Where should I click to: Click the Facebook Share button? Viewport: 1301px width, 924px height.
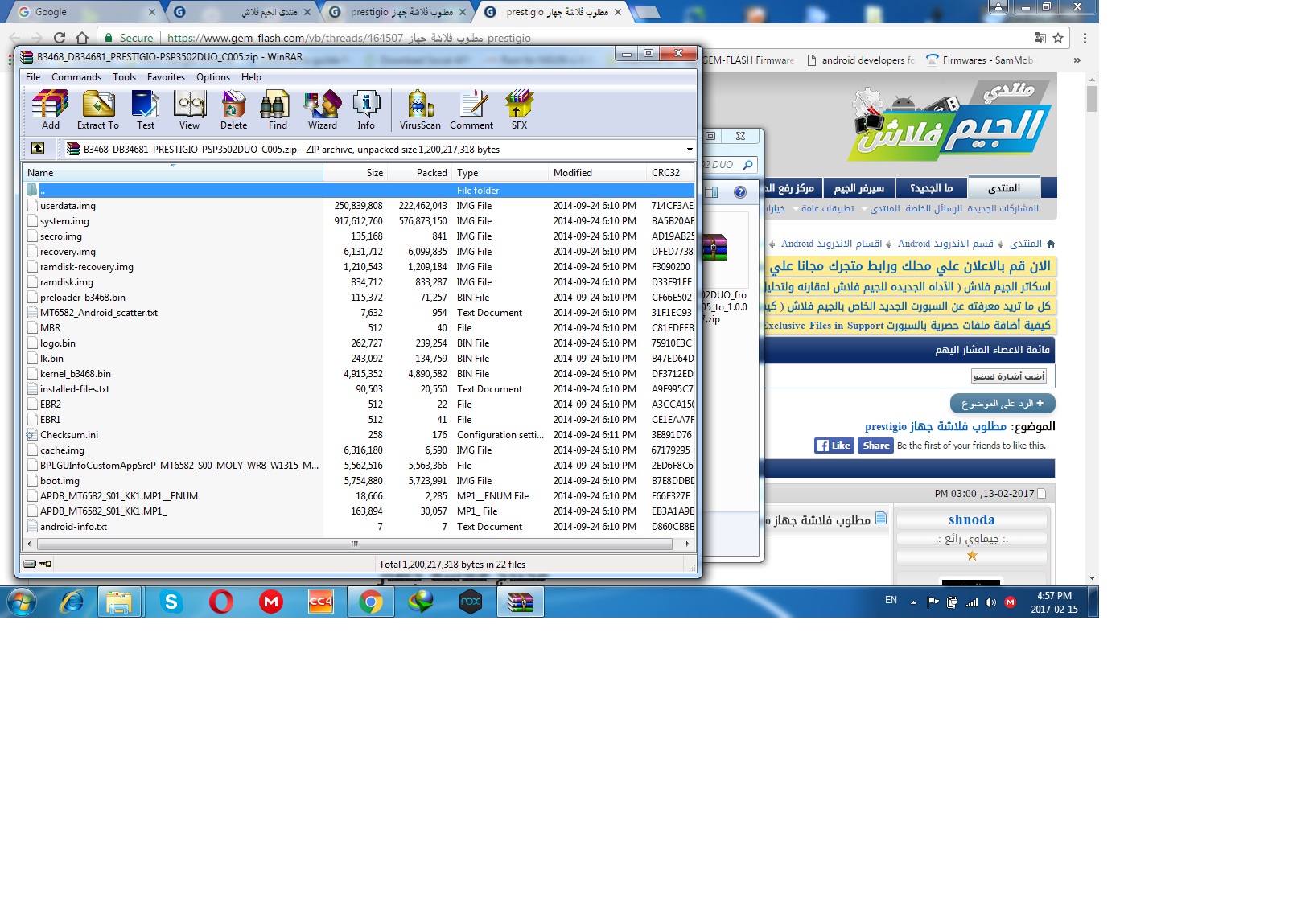click(x=875, y=446)
